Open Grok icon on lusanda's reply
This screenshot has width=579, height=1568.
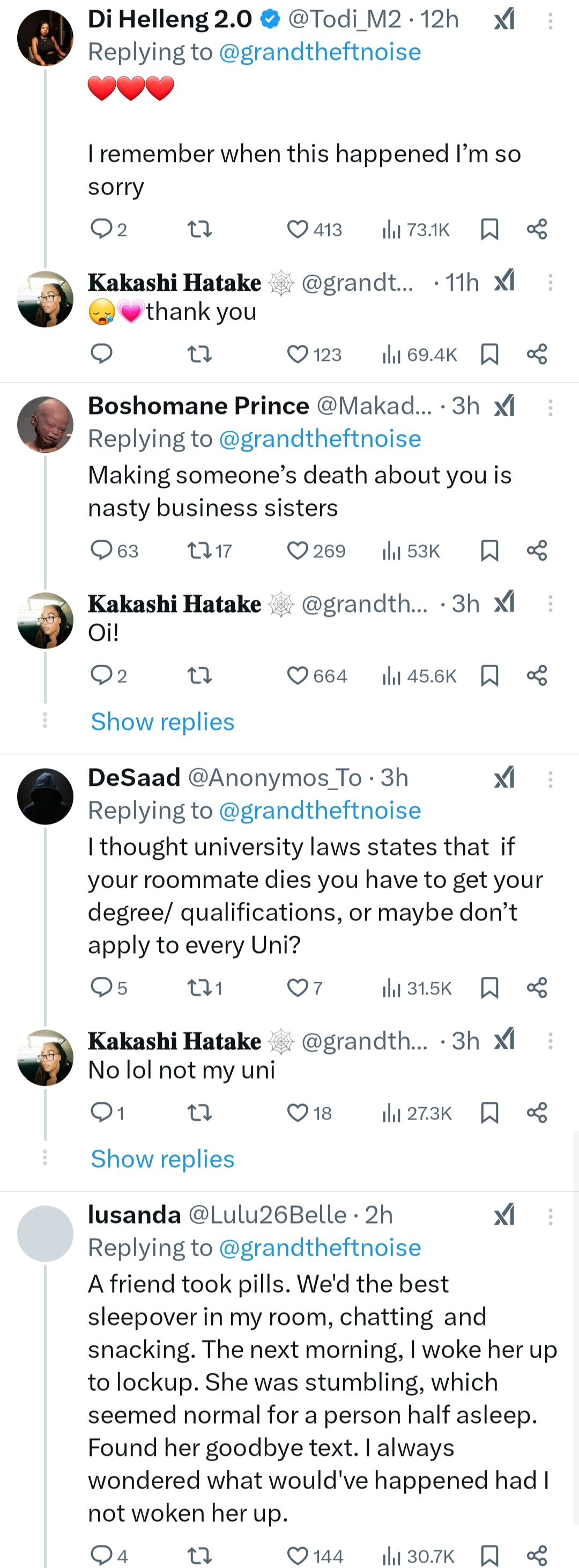pos(504,1215)
